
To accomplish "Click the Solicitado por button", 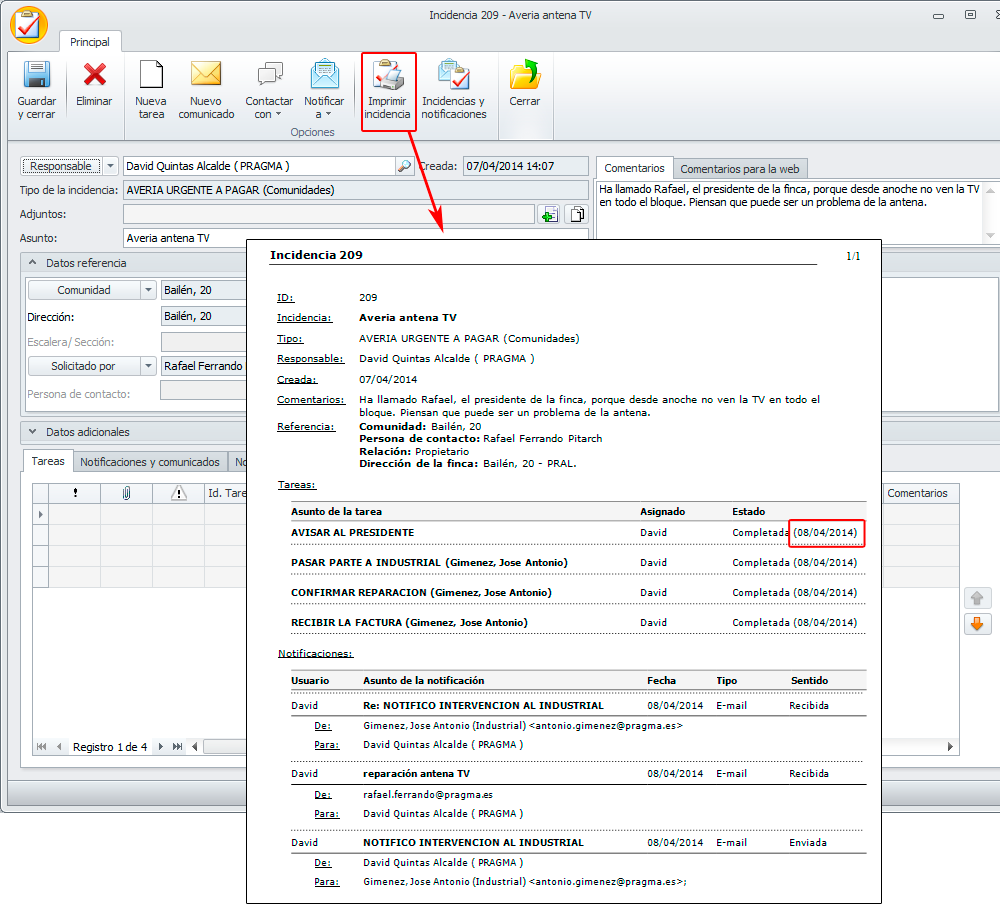I will click(x=83, y=367).
